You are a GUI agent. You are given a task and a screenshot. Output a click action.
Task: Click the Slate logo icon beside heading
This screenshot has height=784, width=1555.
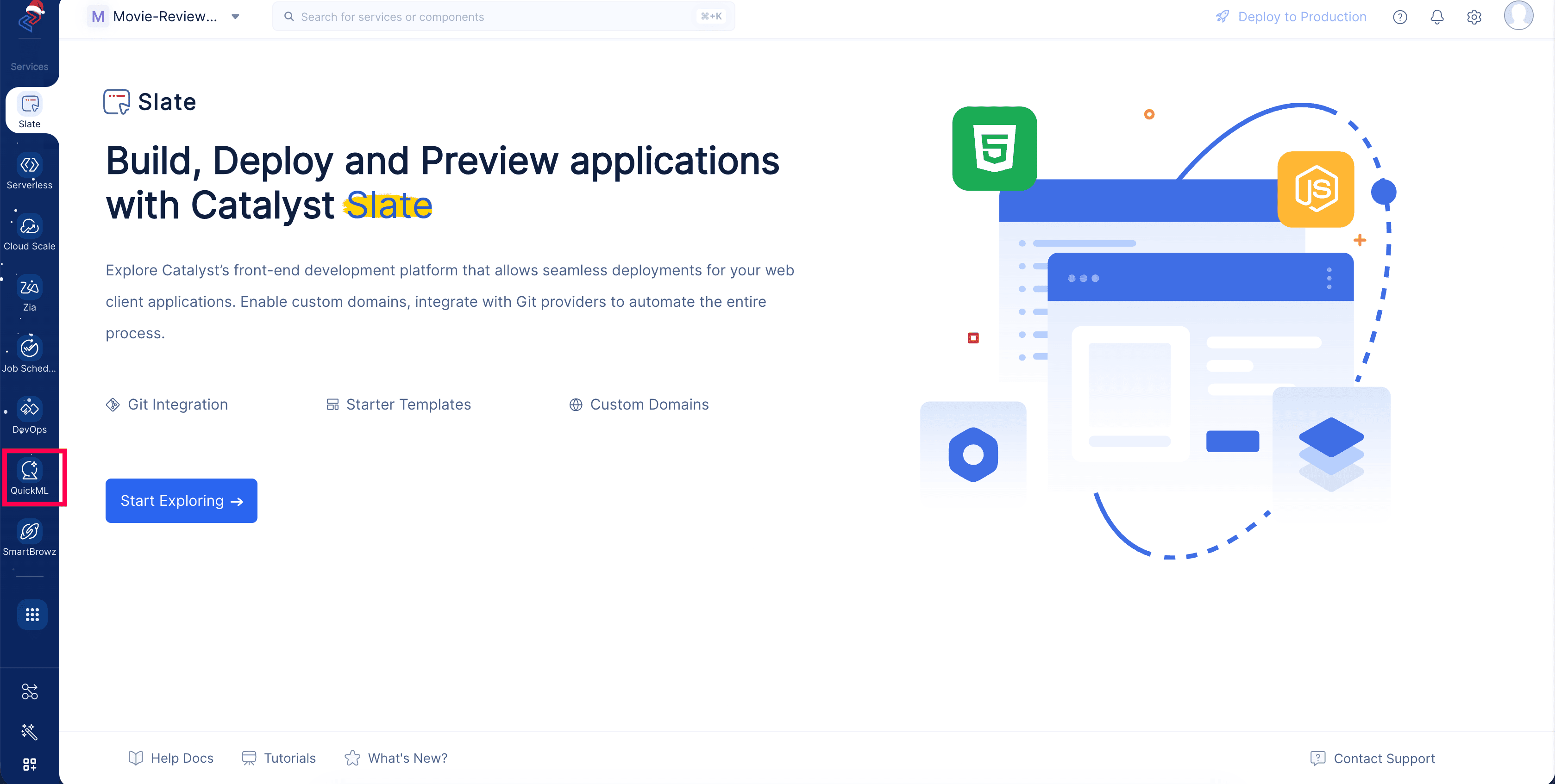pyautogui.click(x=117, y=102)
